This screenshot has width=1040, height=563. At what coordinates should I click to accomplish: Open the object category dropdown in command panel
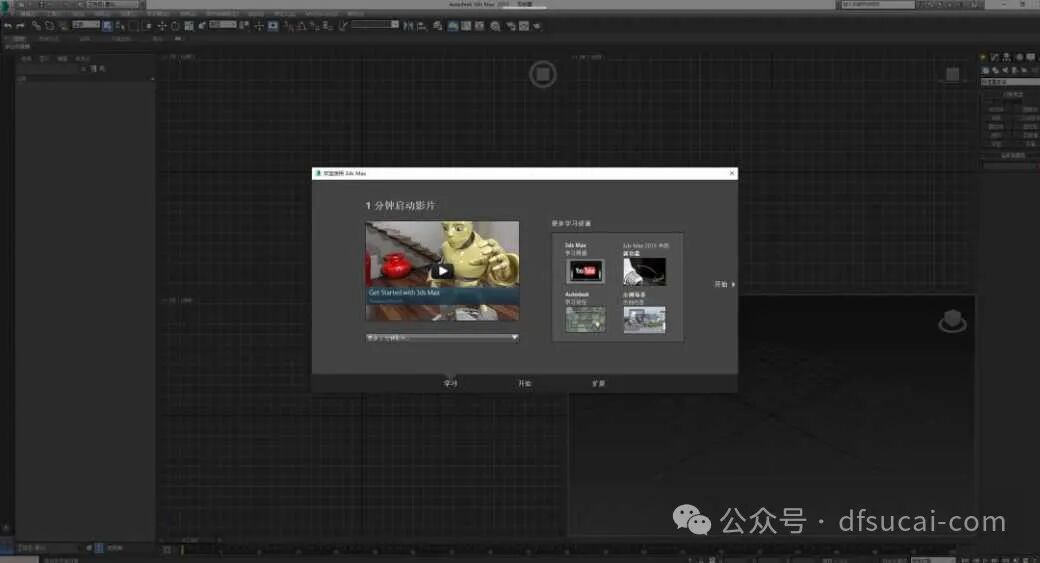tap(1009, 82)
